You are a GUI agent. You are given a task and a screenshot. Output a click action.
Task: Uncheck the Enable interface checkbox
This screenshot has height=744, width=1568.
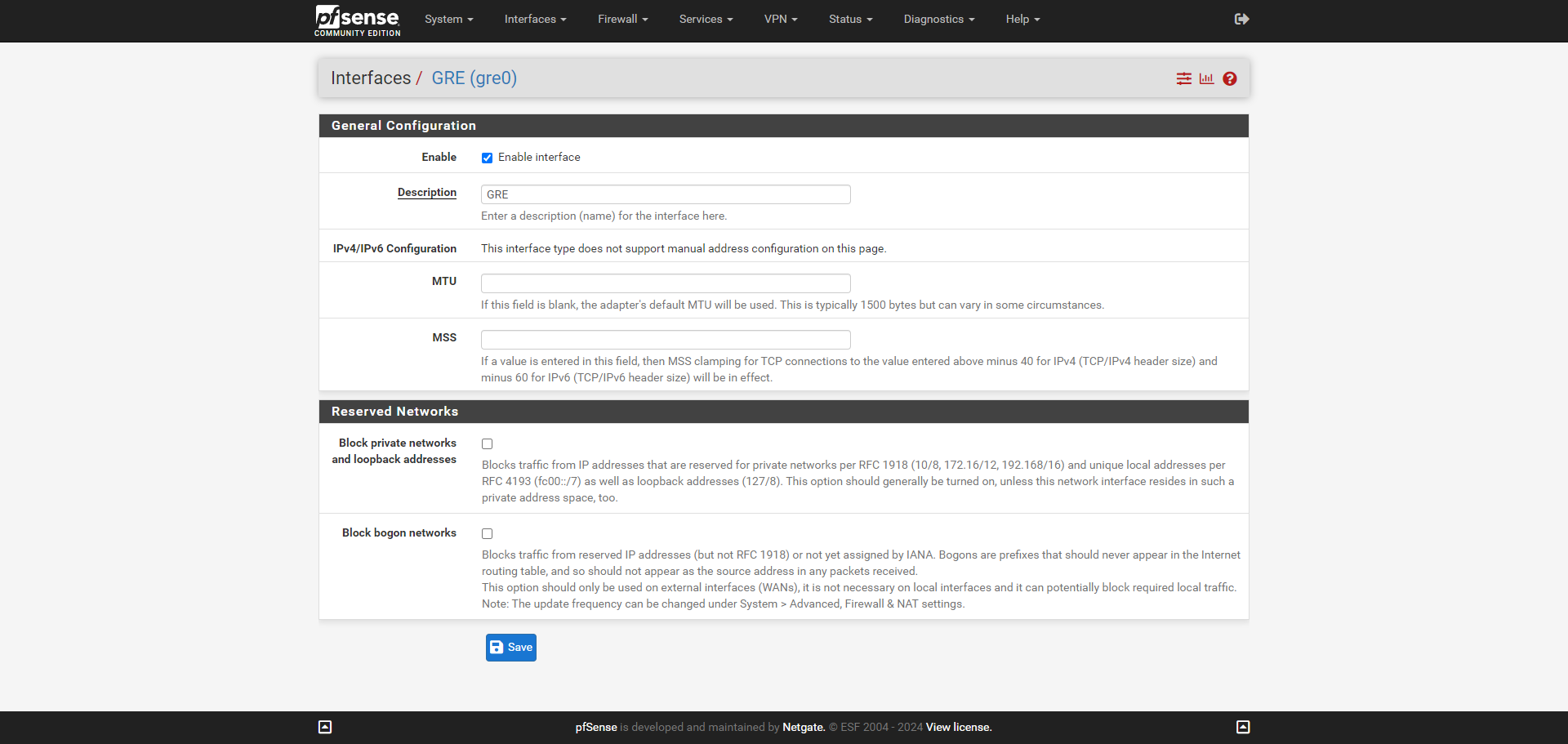487,158
